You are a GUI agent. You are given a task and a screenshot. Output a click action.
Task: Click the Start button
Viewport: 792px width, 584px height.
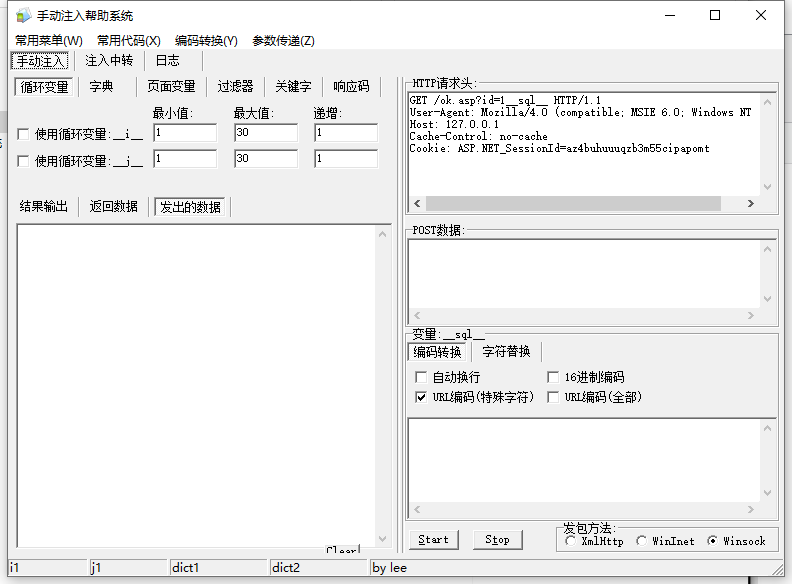(434, 540)
